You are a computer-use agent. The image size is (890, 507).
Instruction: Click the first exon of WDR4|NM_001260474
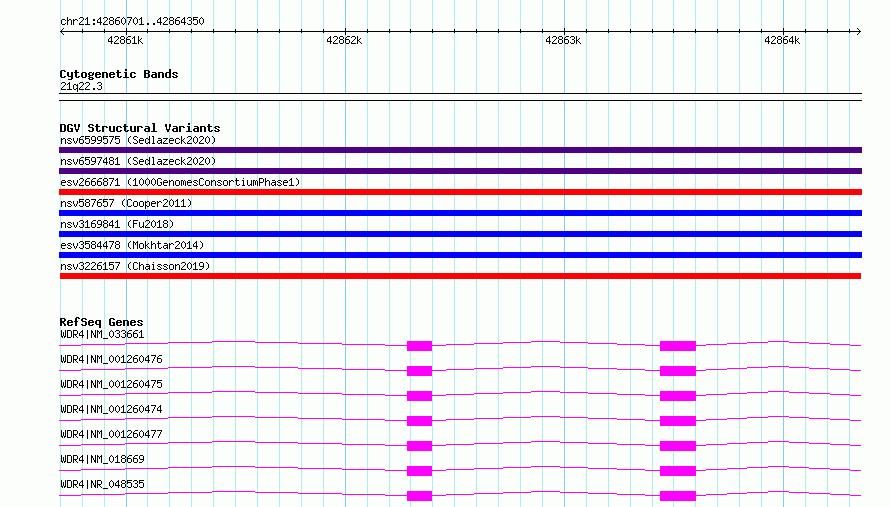point(419,421)
